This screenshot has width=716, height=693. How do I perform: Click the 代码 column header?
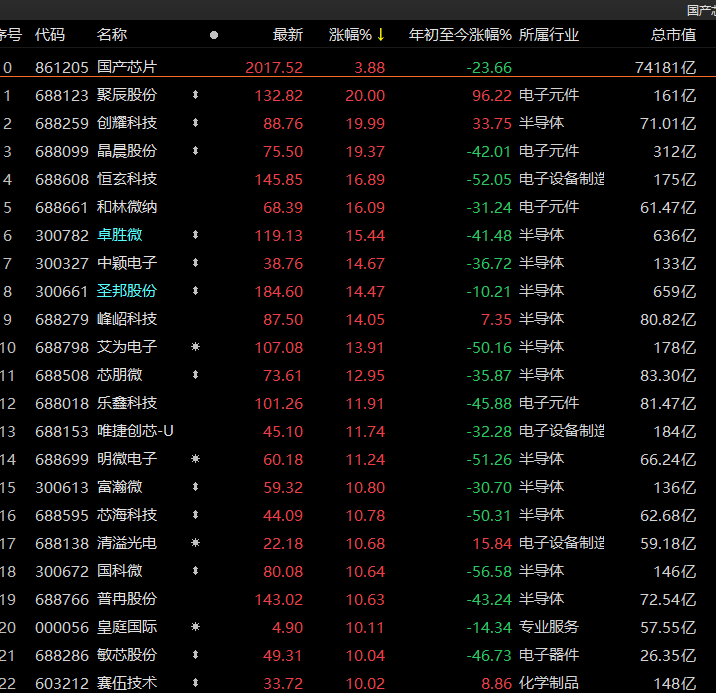tap(50, 35)
